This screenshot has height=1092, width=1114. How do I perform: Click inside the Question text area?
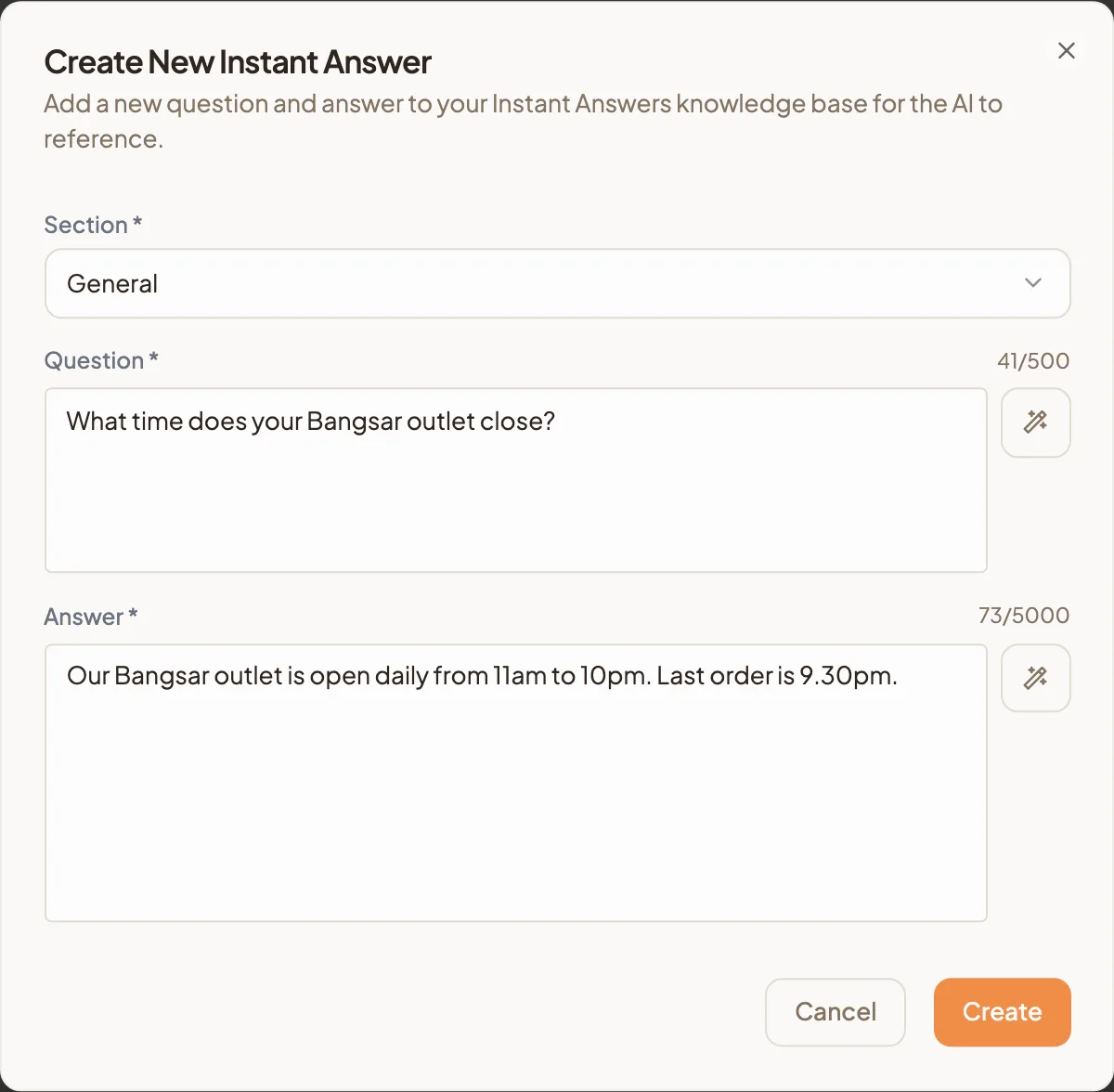tap(516, 480)
